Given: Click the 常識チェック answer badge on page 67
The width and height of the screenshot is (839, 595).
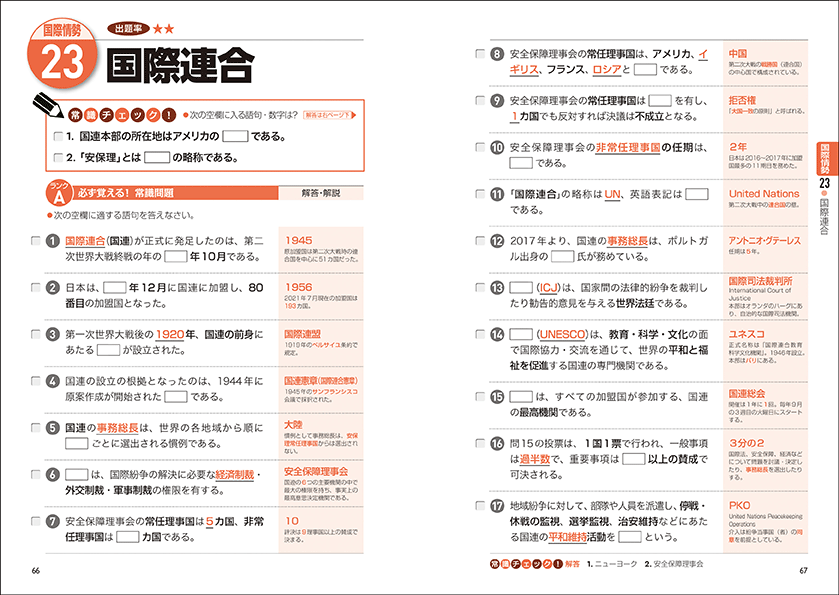Looking at the screenshot, I should (526, 564).
